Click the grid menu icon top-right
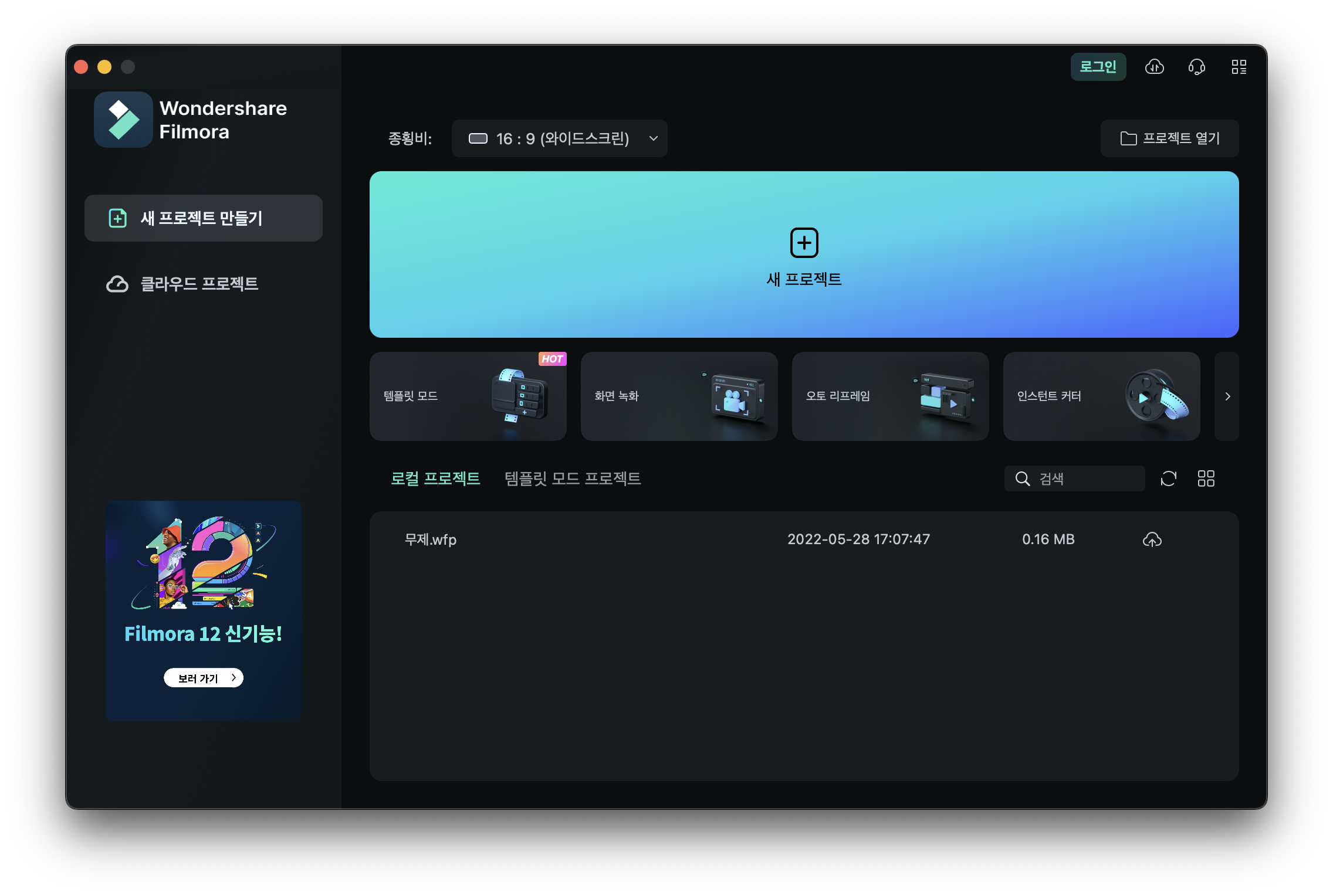 [1239, 67]
